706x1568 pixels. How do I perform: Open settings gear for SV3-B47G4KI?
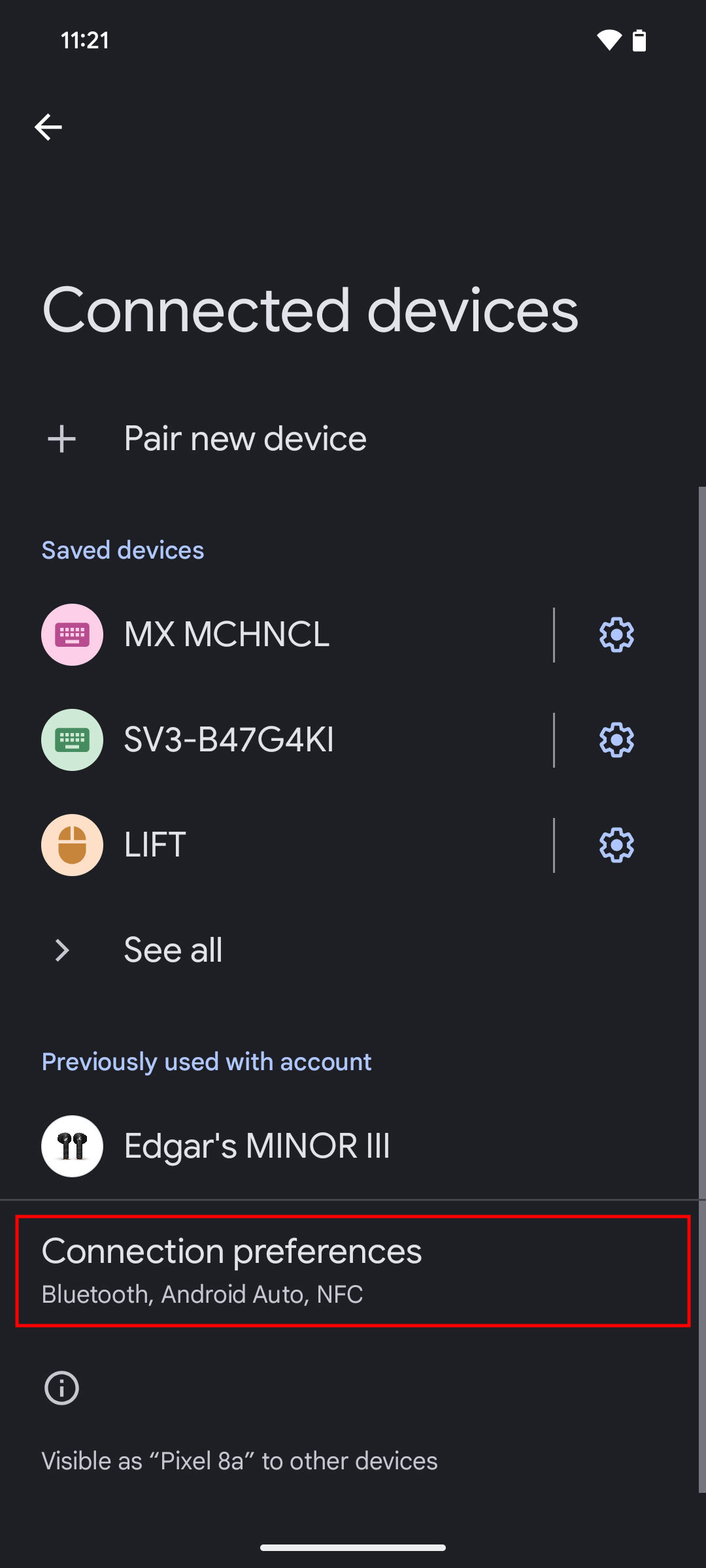click(616, 740)
